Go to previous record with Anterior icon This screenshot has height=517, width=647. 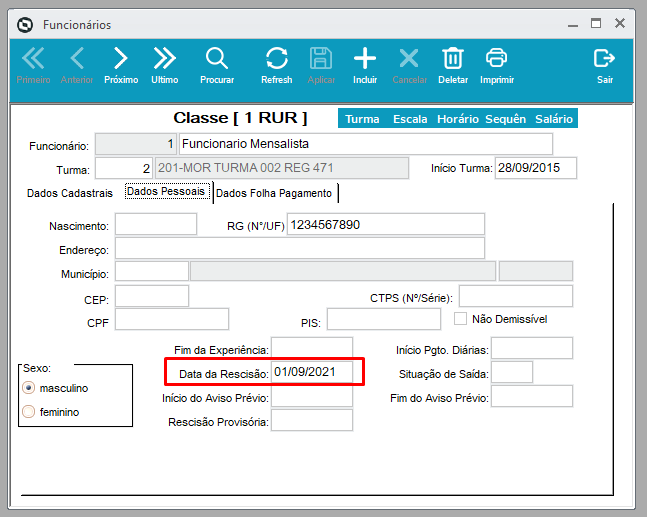point(77,66)
